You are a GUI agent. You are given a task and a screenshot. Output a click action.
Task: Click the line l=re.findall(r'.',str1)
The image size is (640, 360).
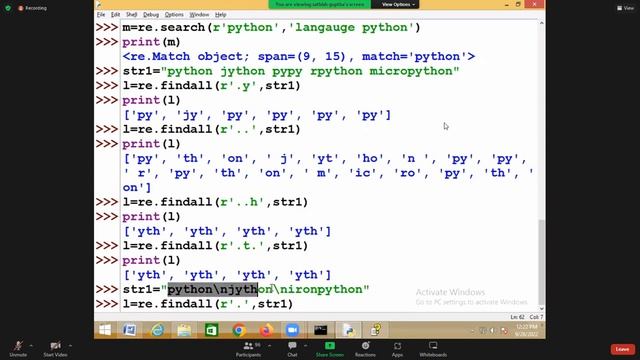[x=207, y=304]
